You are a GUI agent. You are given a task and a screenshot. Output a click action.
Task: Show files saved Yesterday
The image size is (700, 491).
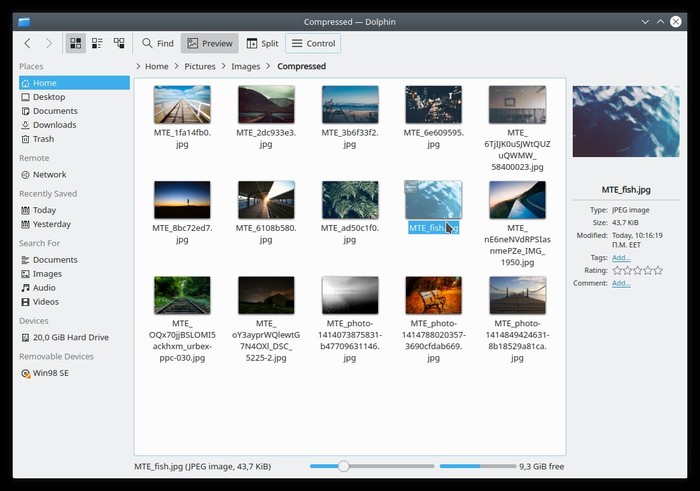coord(74,224)
